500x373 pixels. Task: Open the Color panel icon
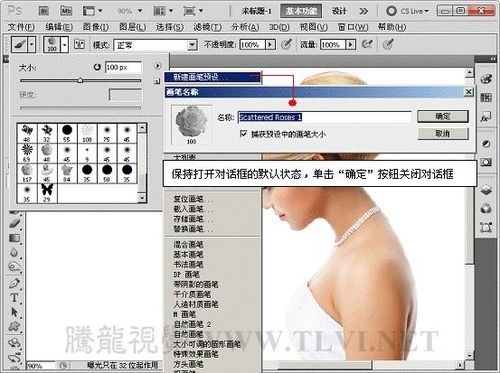coord(486,79)
